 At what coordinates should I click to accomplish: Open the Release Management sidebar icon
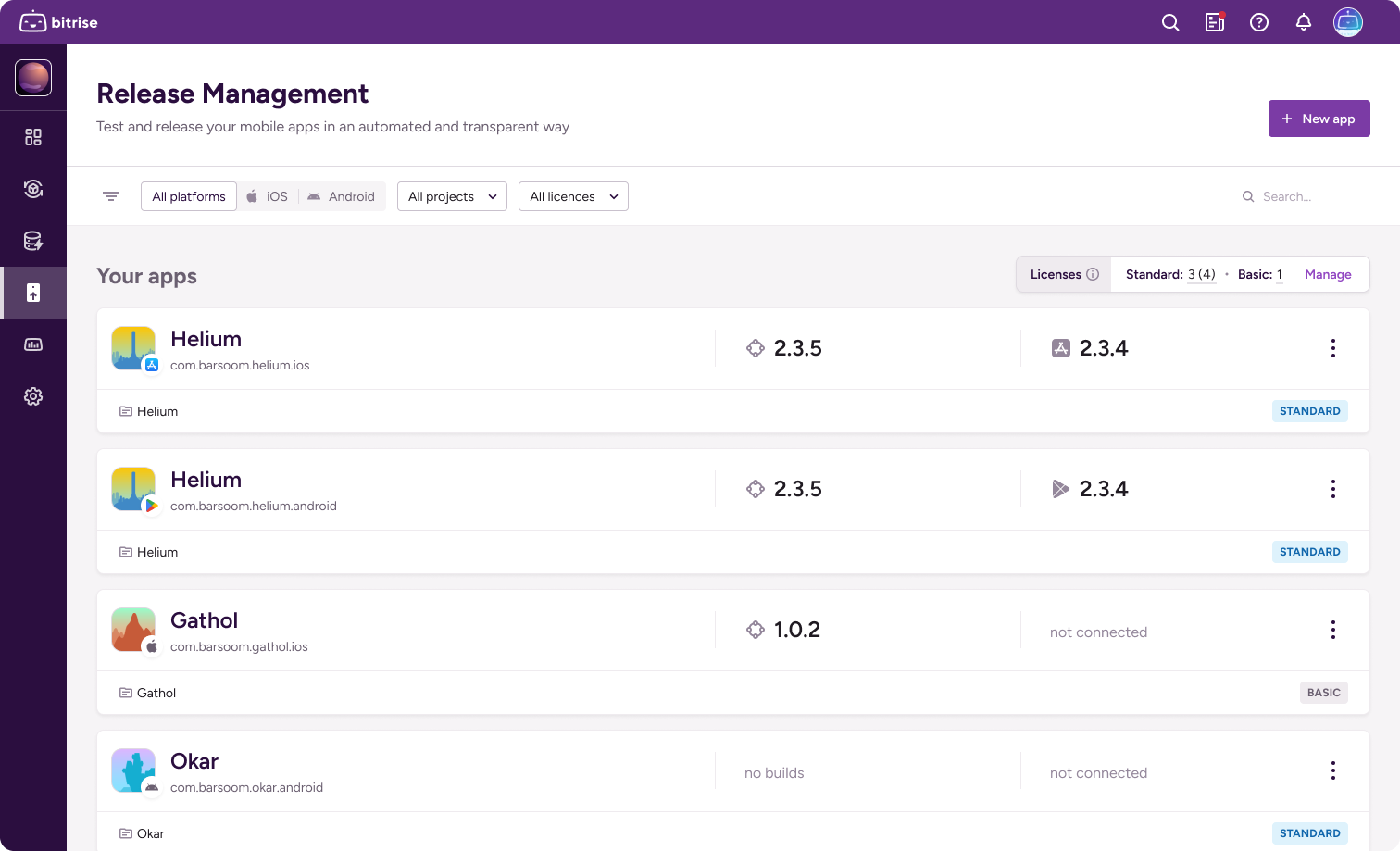pos(33,293)
